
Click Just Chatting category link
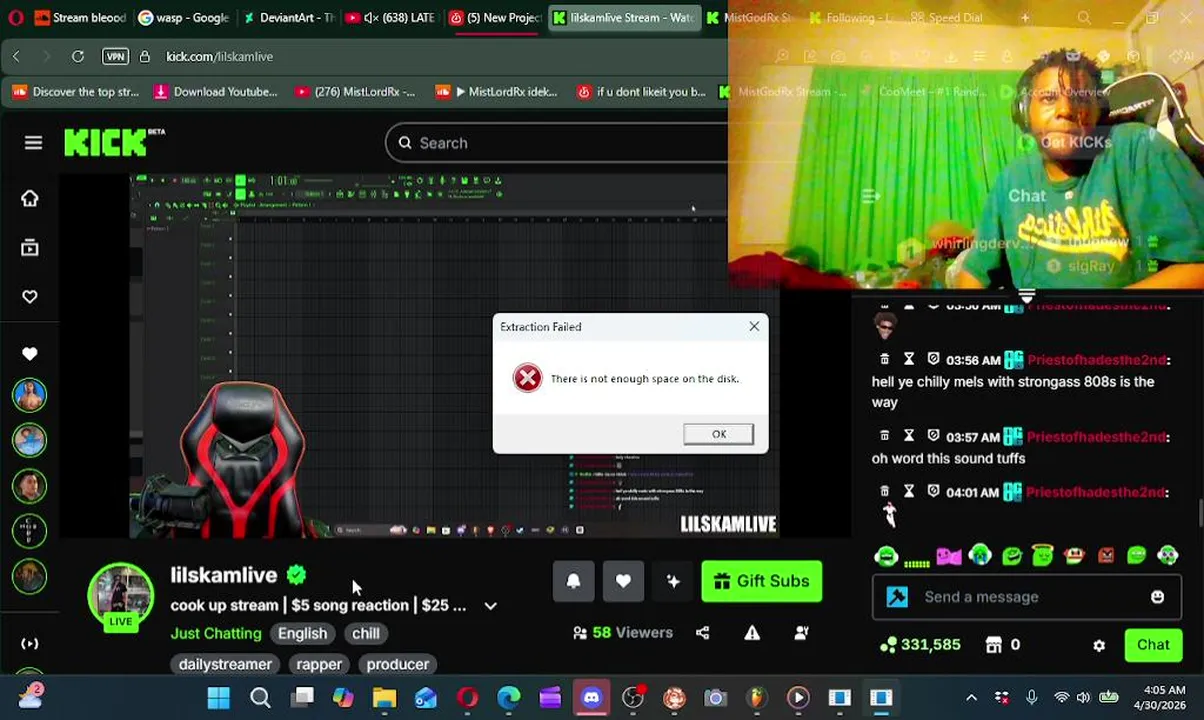(x=216, y=633)
